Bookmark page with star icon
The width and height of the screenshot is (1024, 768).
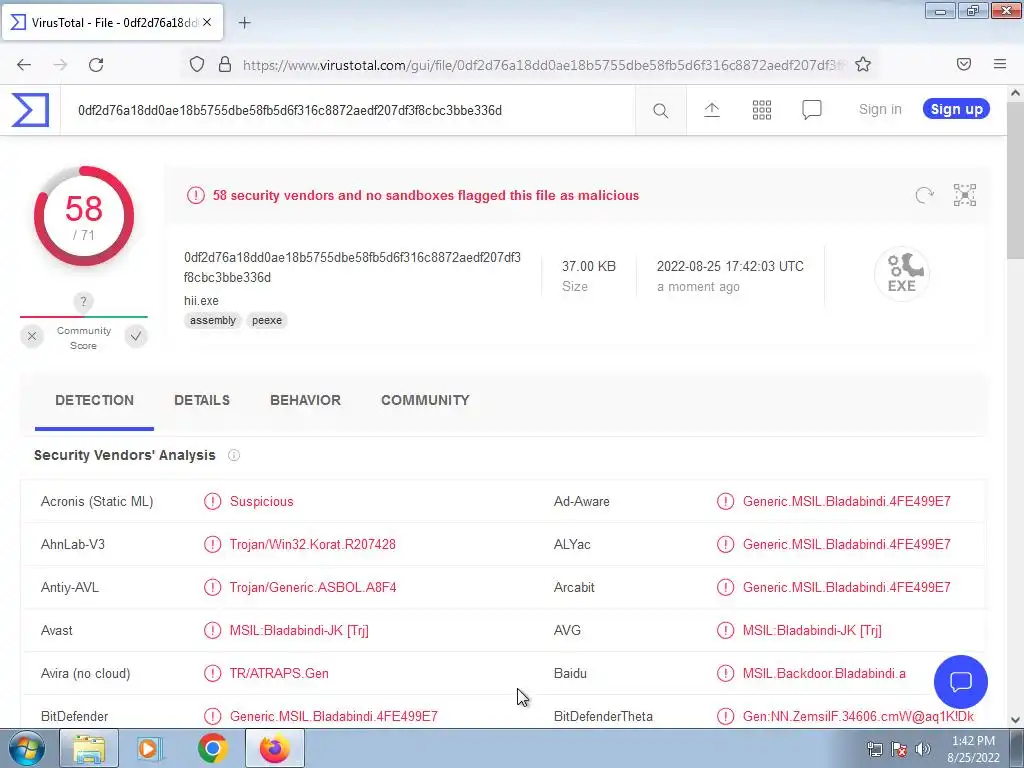[863, 64]
